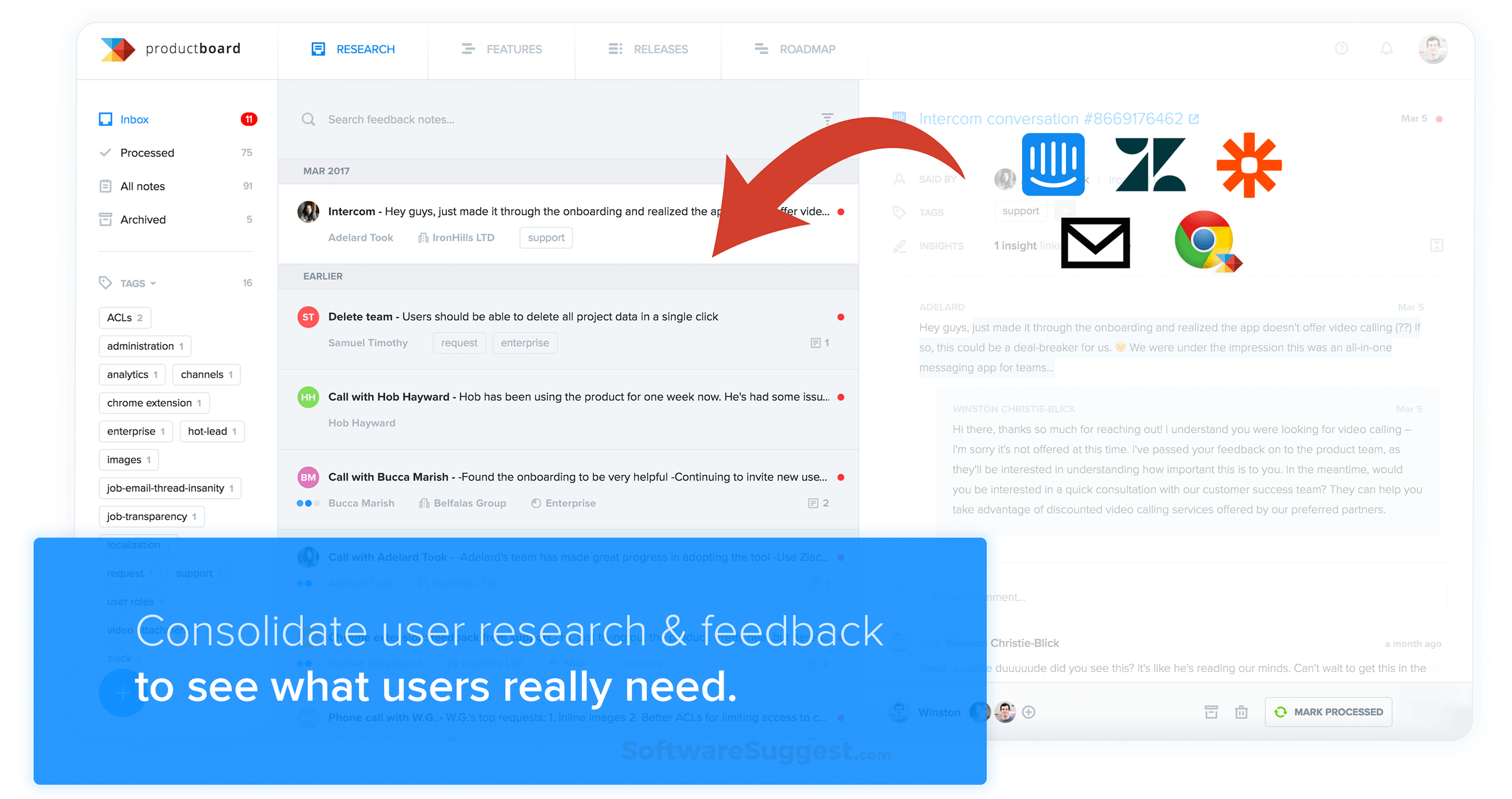This screenshot has width=1512, height=799.
Task: Open the help question mark icon
Action: [1341, 49]
